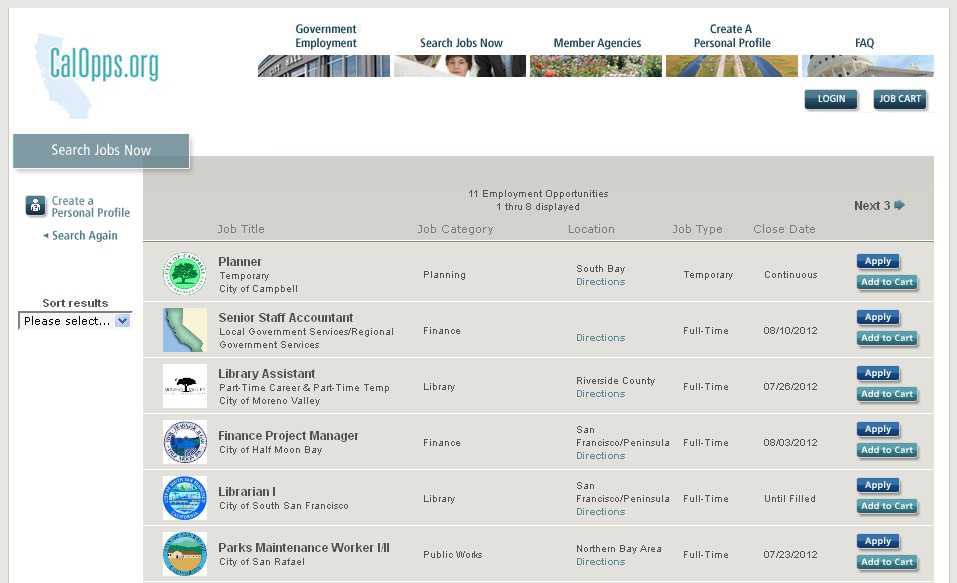Click the LOGIN button
The height and width of the screenshot is (583, 957).
(831, 99)
